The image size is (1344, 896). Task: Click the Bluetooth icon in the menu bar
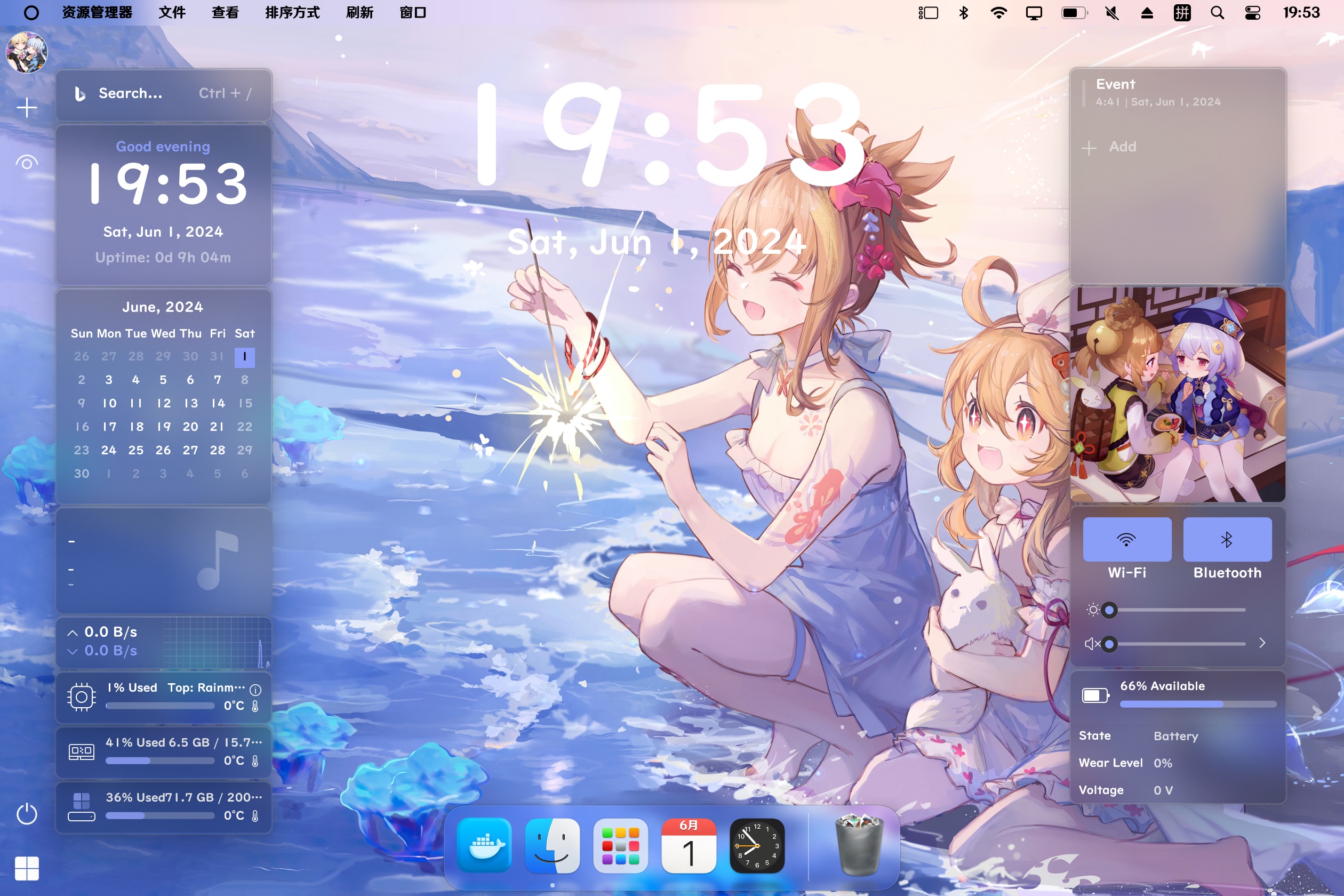[963, 13]
